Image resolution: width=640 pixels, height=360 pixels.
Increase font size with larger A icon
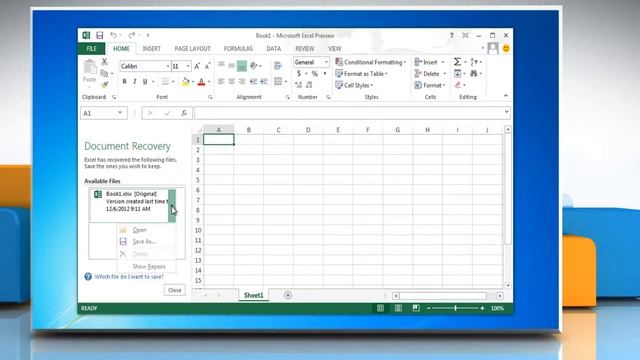coord(197,66)
